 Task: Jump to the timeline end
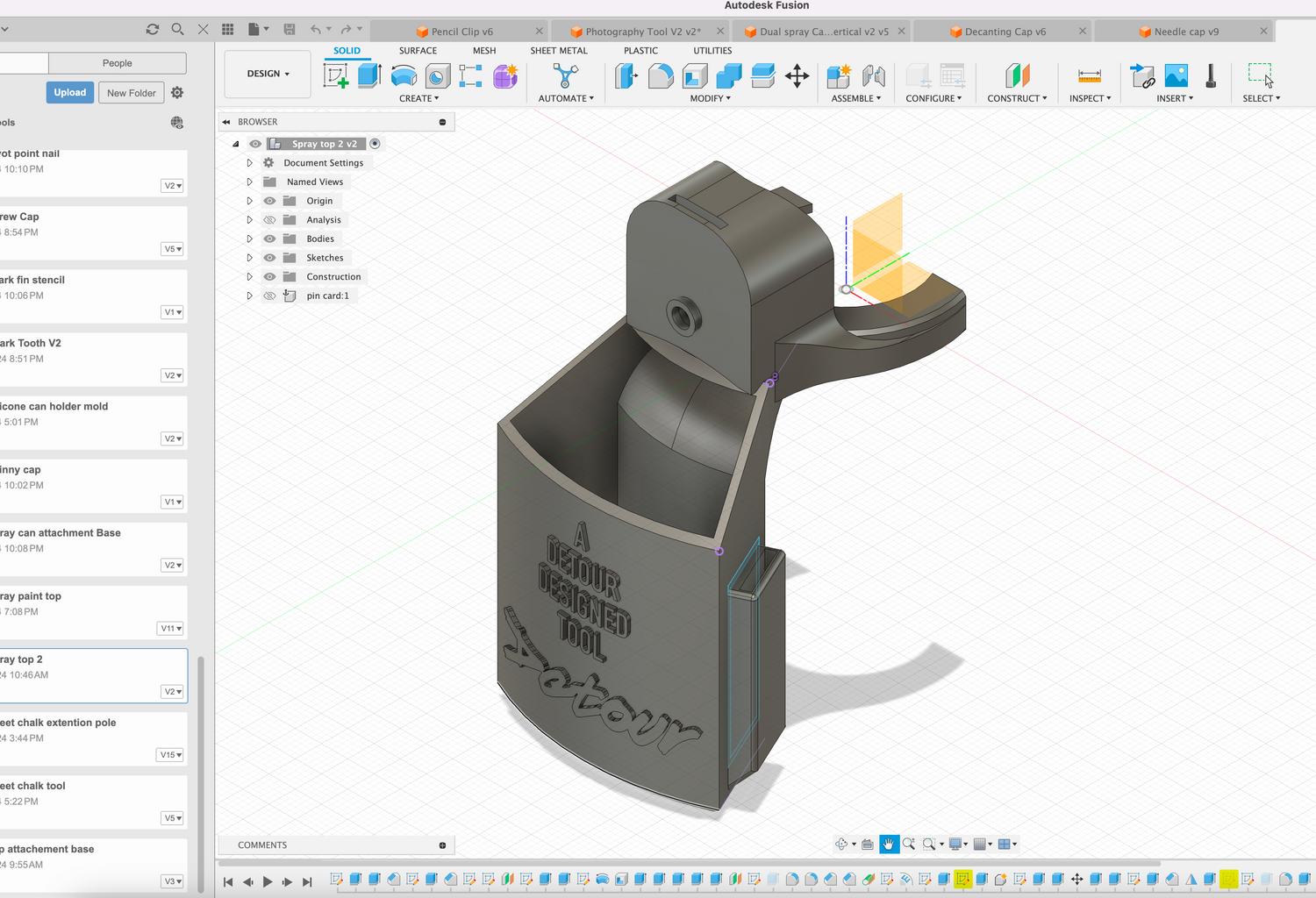coord(307,881)
